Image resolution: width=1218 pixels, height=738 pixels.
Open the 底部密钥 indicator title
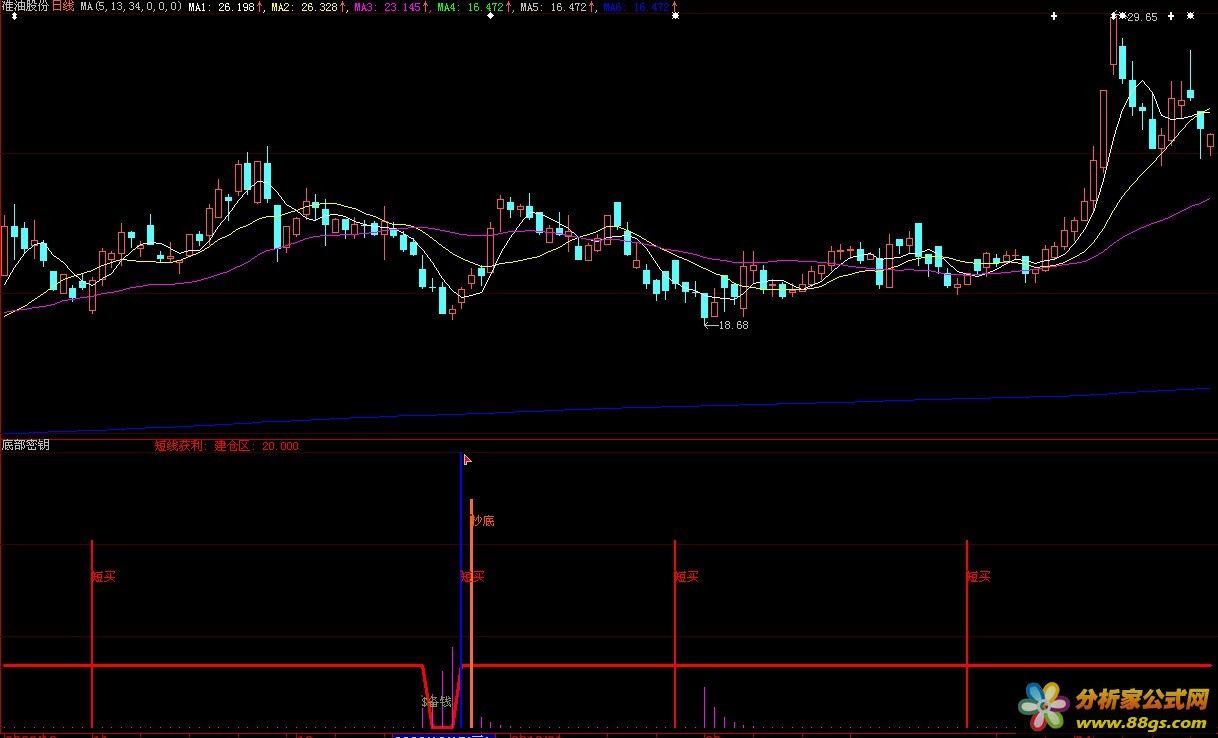tap(25, 445)
